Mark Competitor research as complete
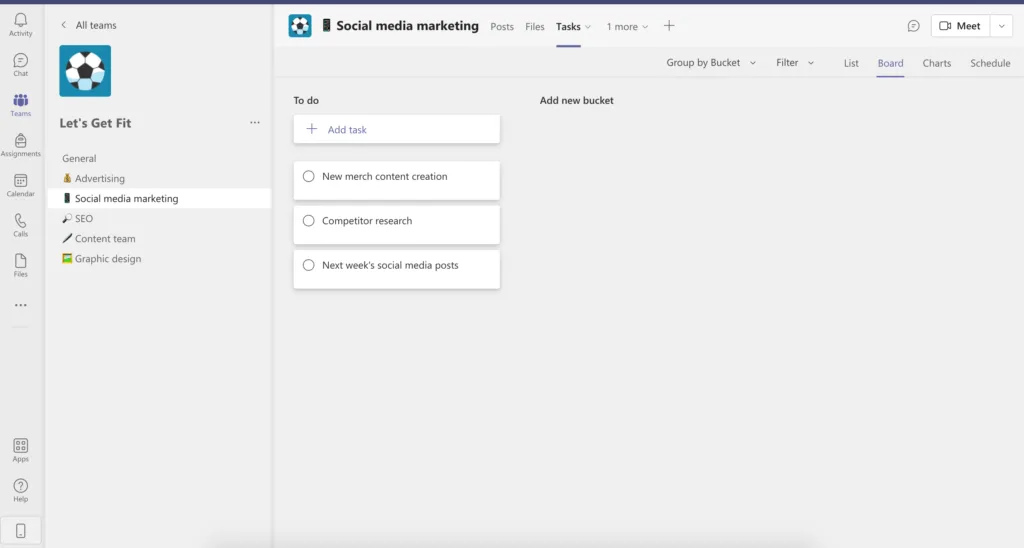Viewport: 1024px width, 548px height. pyautogui.click(x=308, y=221)
